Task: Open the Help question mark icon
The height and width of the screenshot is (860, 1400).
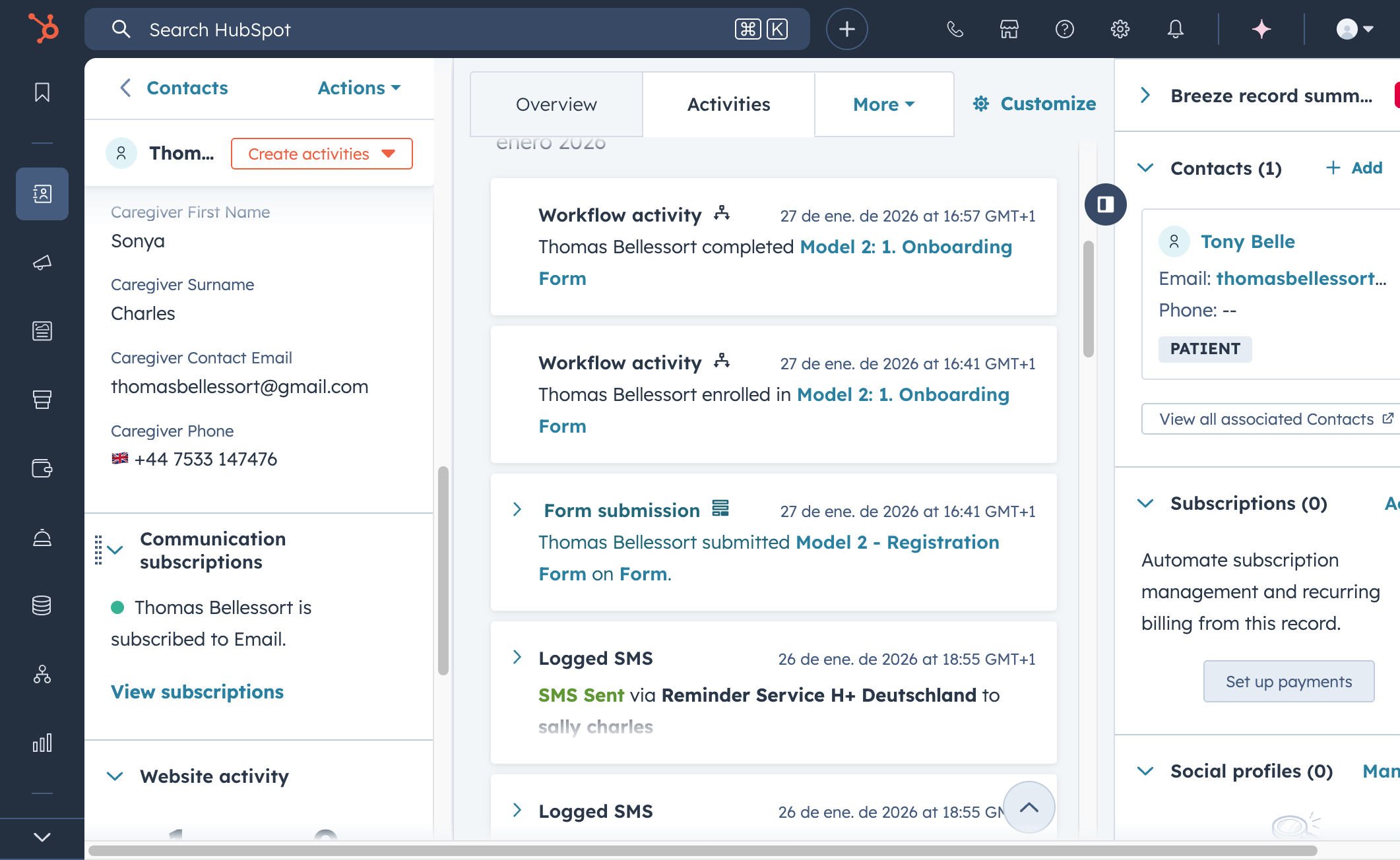Action: (1065, 29)
